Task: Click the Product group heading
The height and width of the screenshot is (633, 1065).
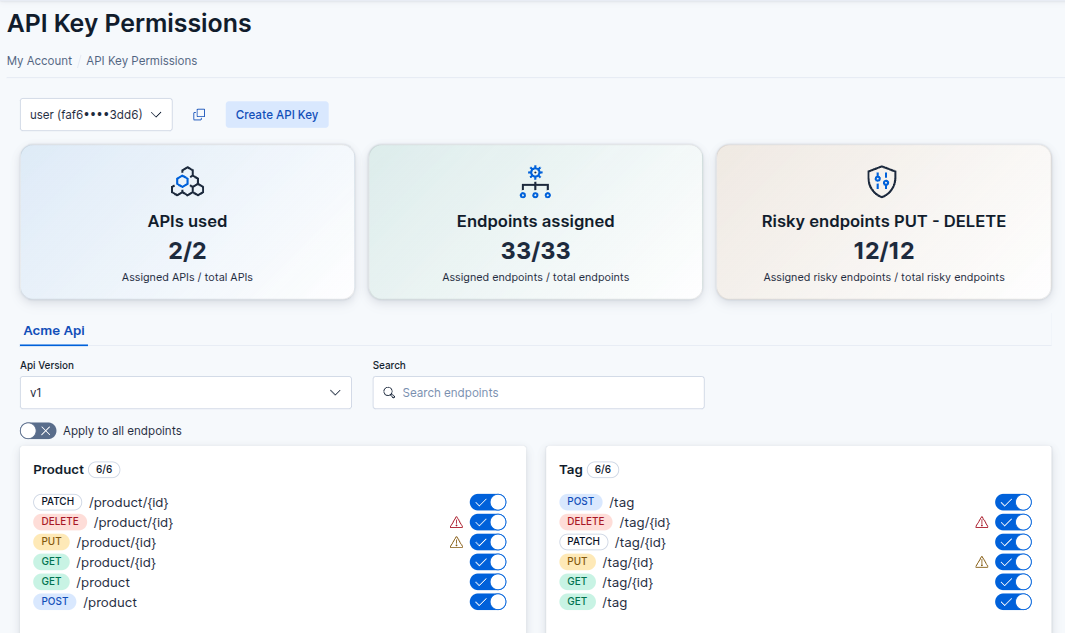Action: (58, 469)
